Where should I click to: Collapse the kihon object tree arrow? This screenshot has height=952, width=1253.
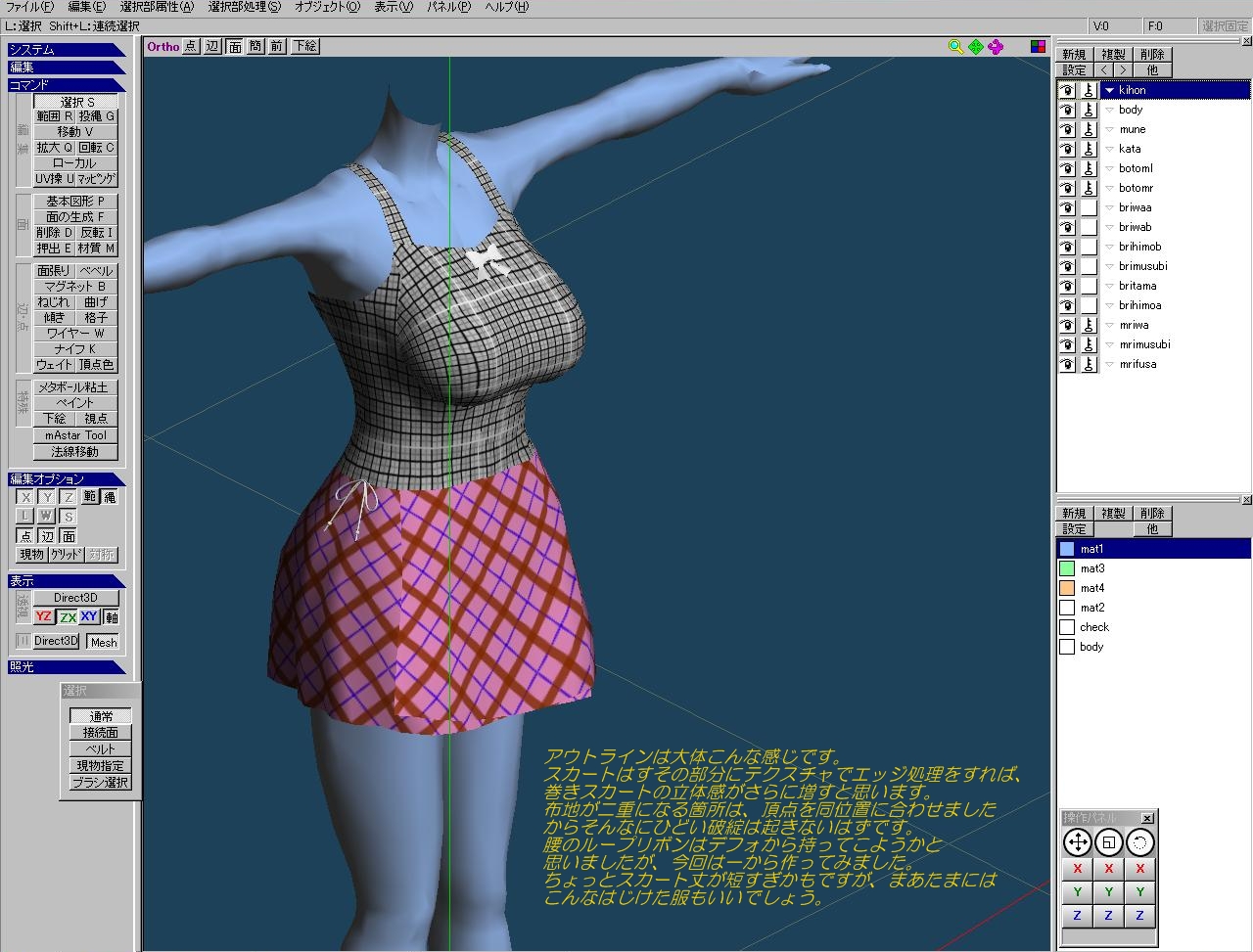(x=1109, y=90)
